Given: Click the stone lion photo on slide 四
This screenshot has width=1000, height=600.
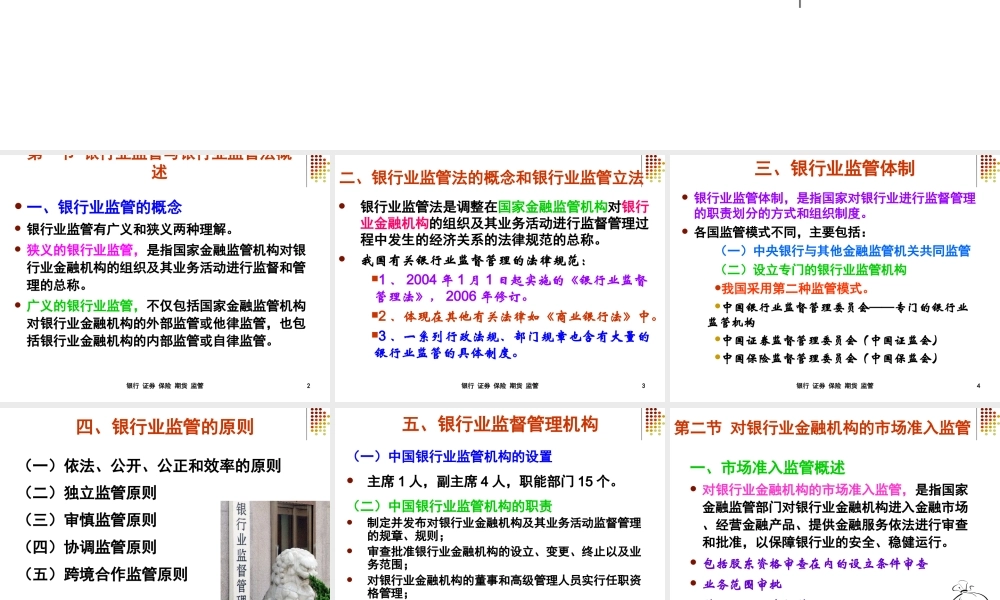Looking at the screenshot, I should pos(276,550).
